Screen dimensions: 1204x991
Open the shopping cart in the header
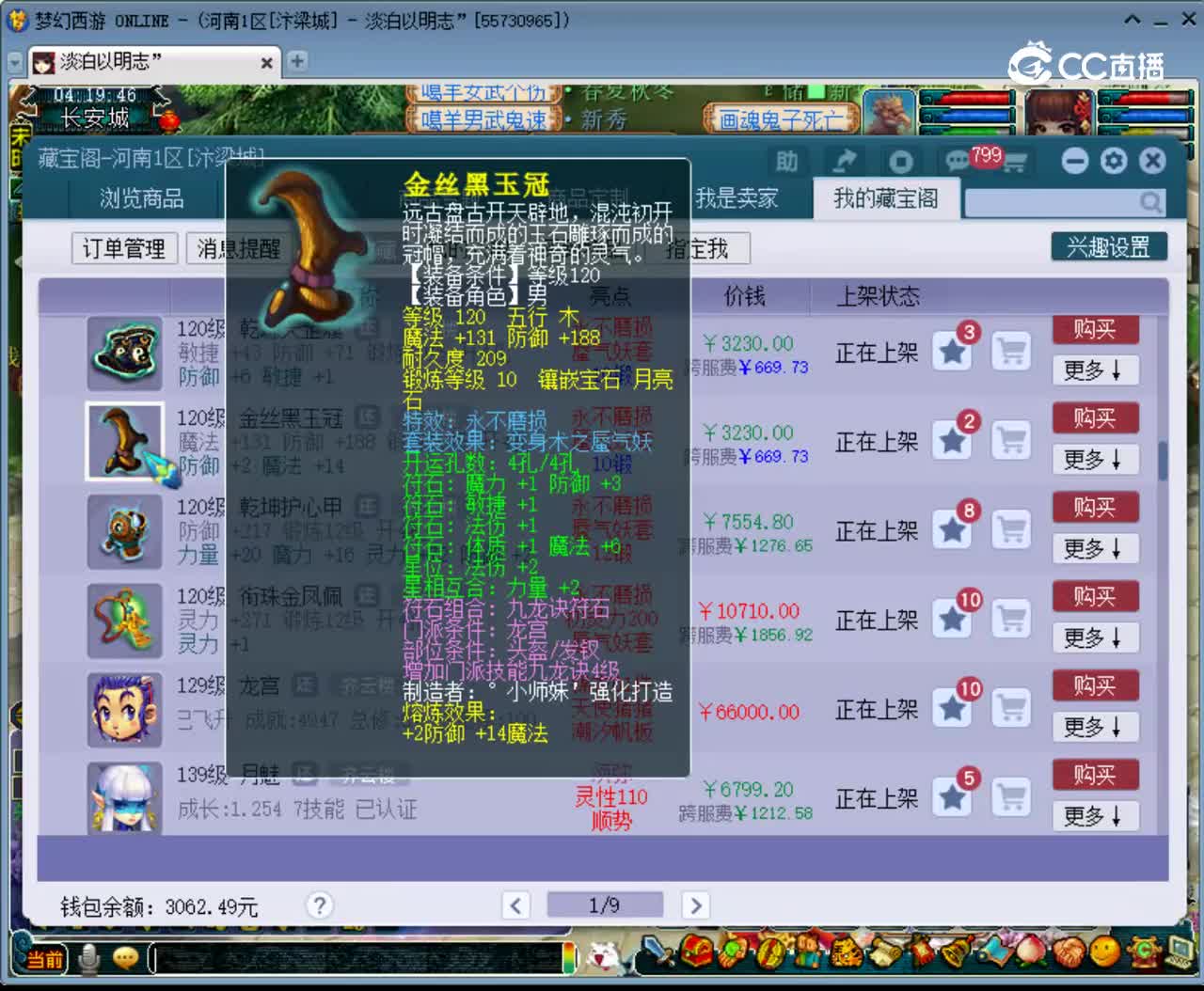[1013, 163]
